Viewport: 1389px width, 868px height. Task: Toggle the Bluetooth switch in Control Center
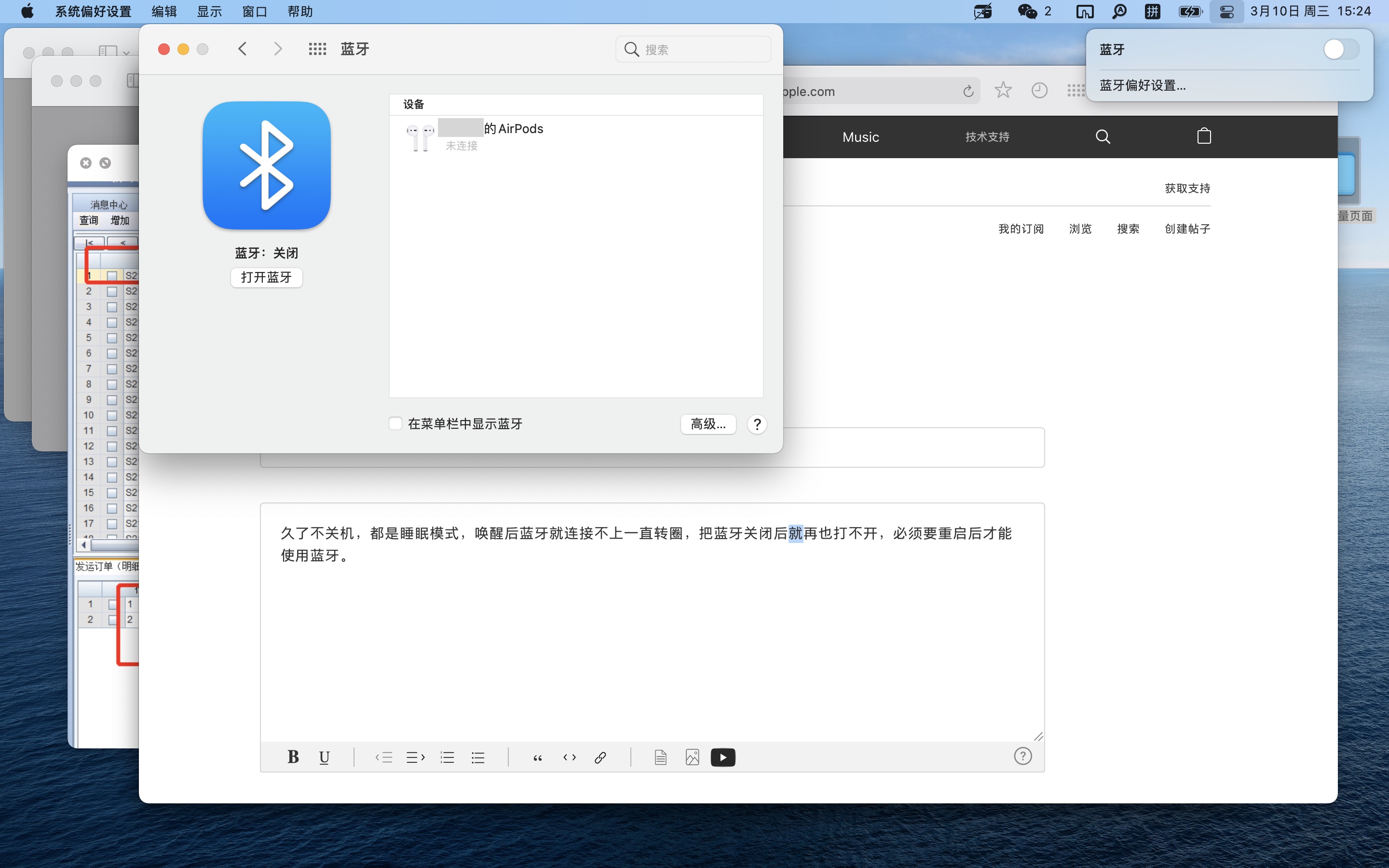(x=1341, y=49)
